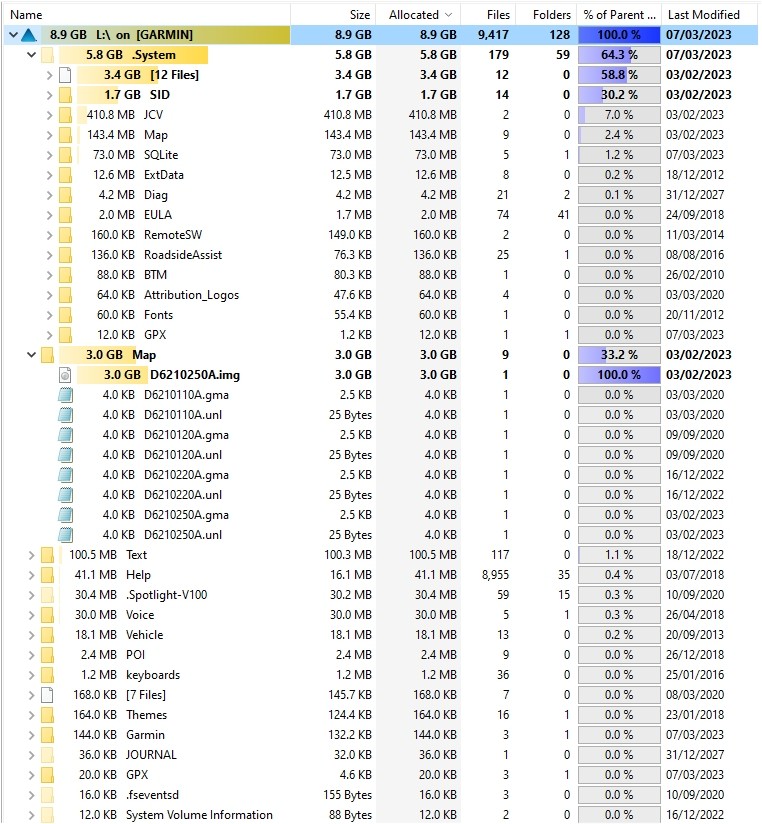Click the D6210120A.unl file icon
Image resolution: width=762 pixels, height=824 pixels.
65,455
